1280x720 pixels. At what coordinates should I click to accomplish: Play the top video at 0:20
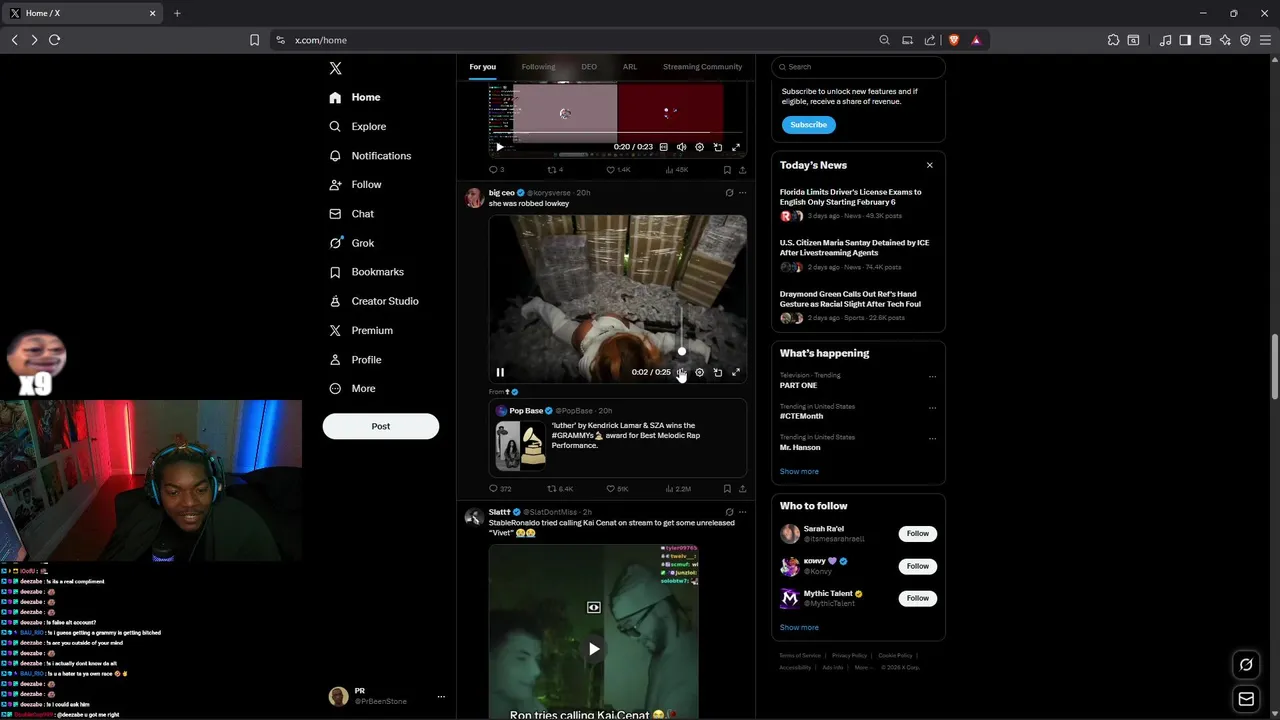click(500, 147)
